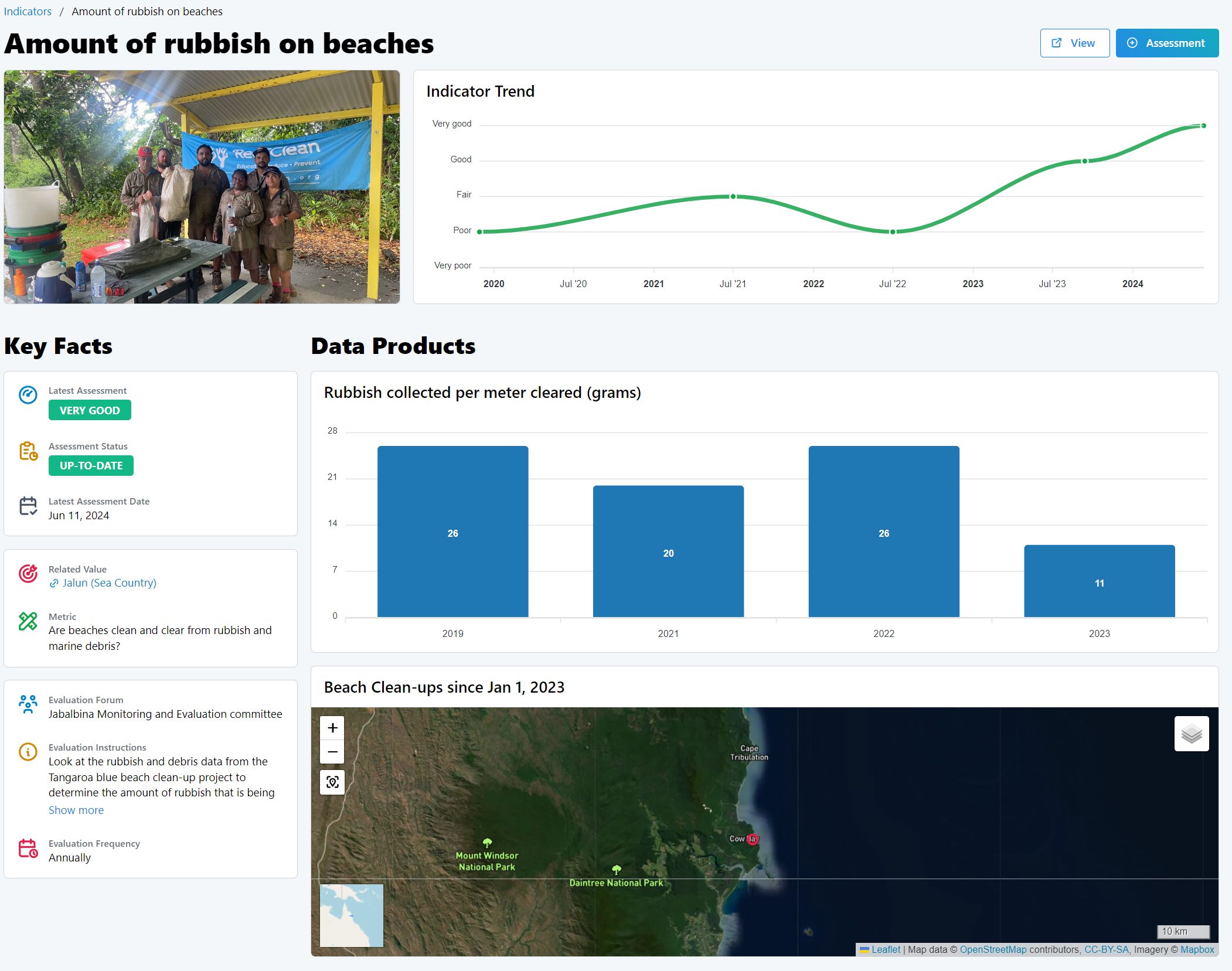Click the locate position map icon
1232x971 pixels.
[332, 782]
